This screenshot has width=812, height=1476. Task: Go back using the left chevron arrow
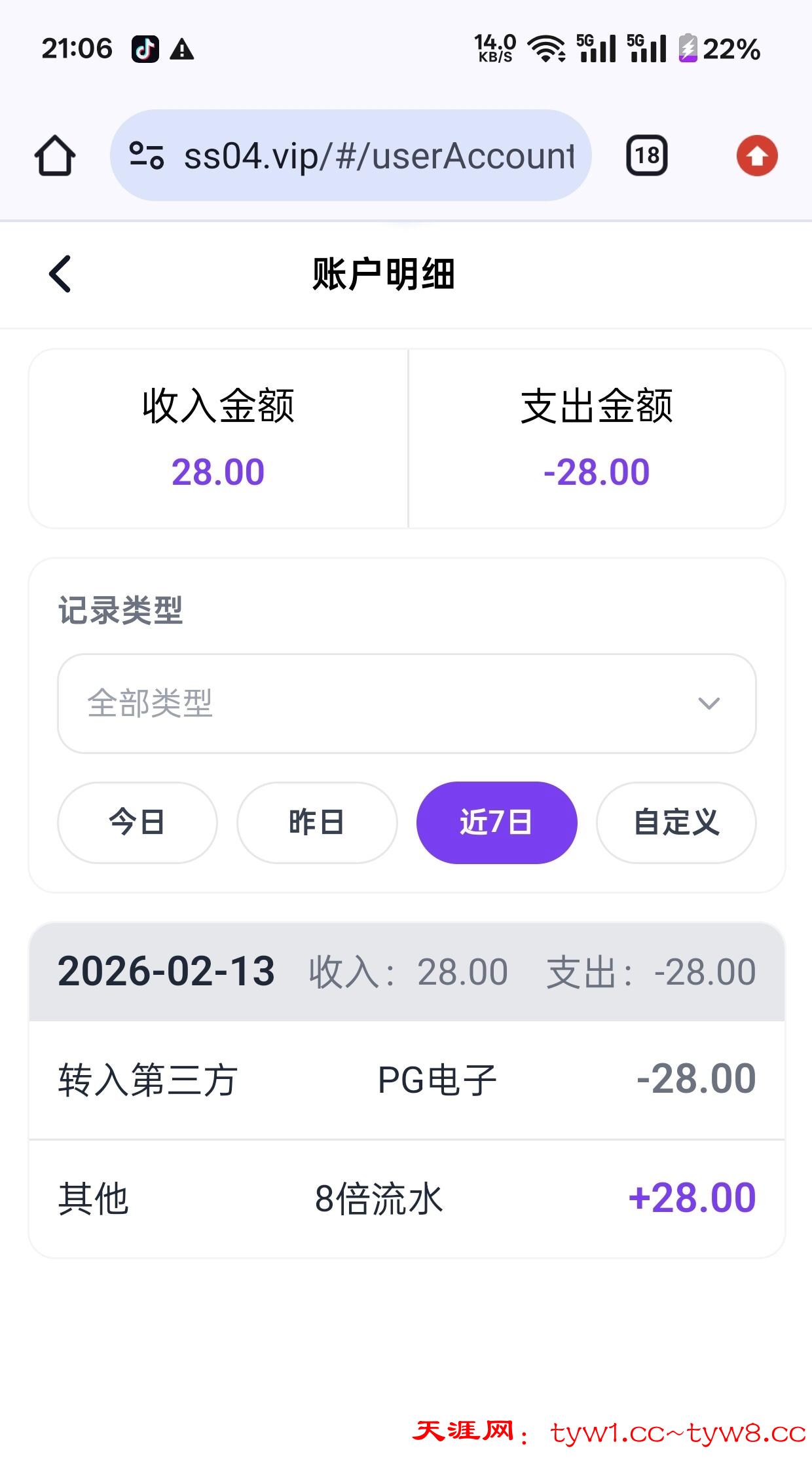pos(60,274)
